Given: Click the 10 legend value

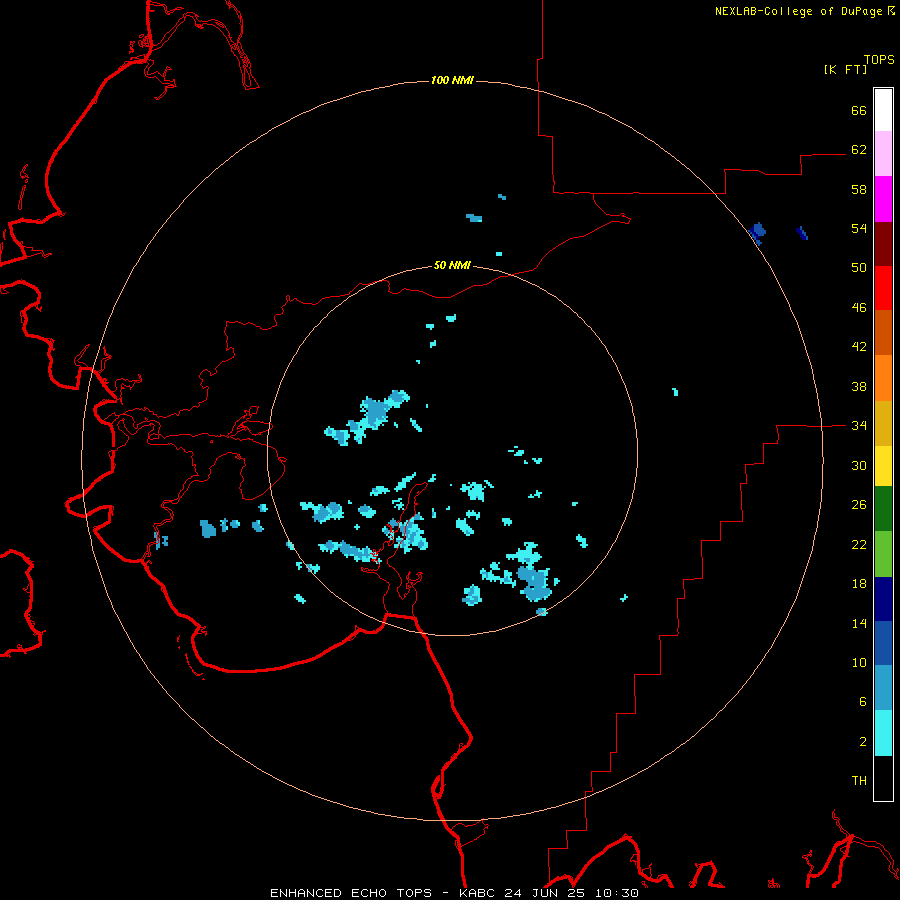Looking at the screenshot, I should point(859,662).
